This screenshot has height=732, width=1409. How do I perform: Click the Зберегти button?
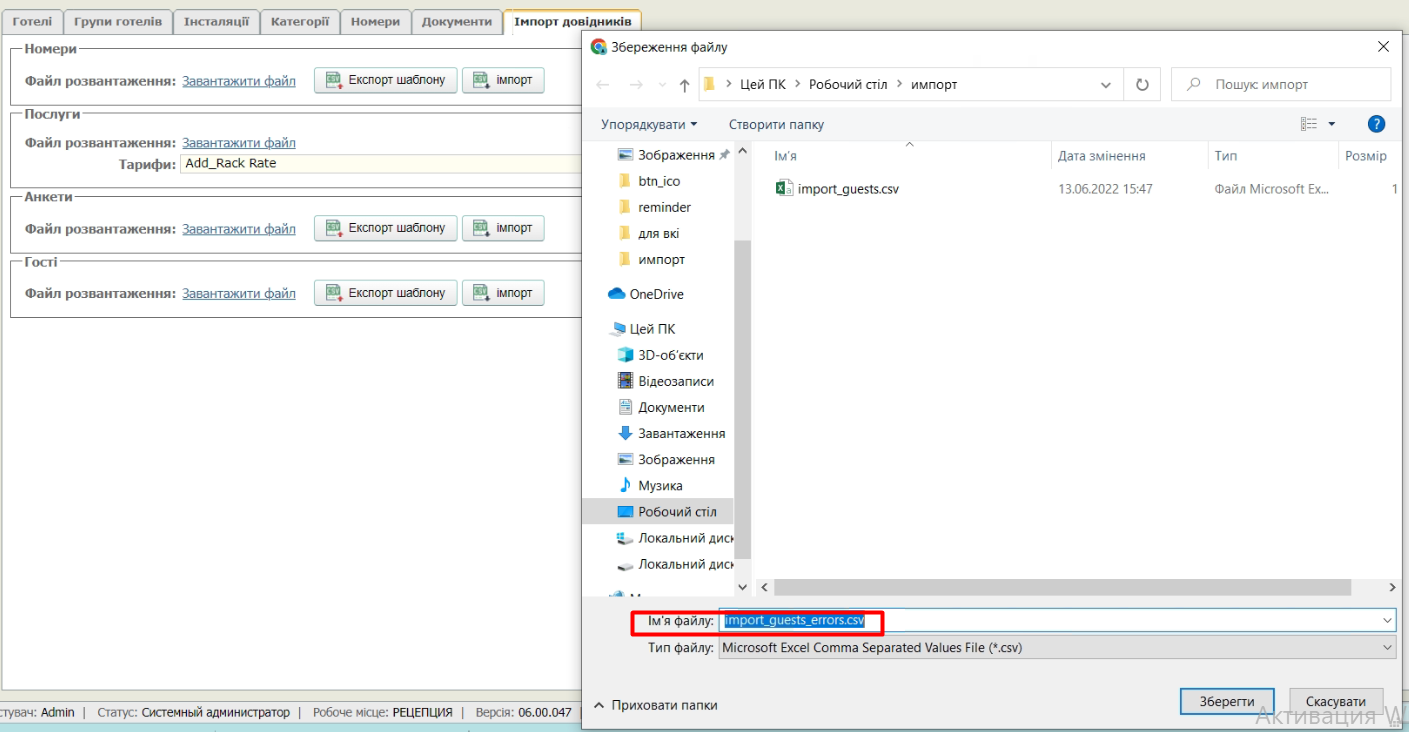pos(1226,701)
